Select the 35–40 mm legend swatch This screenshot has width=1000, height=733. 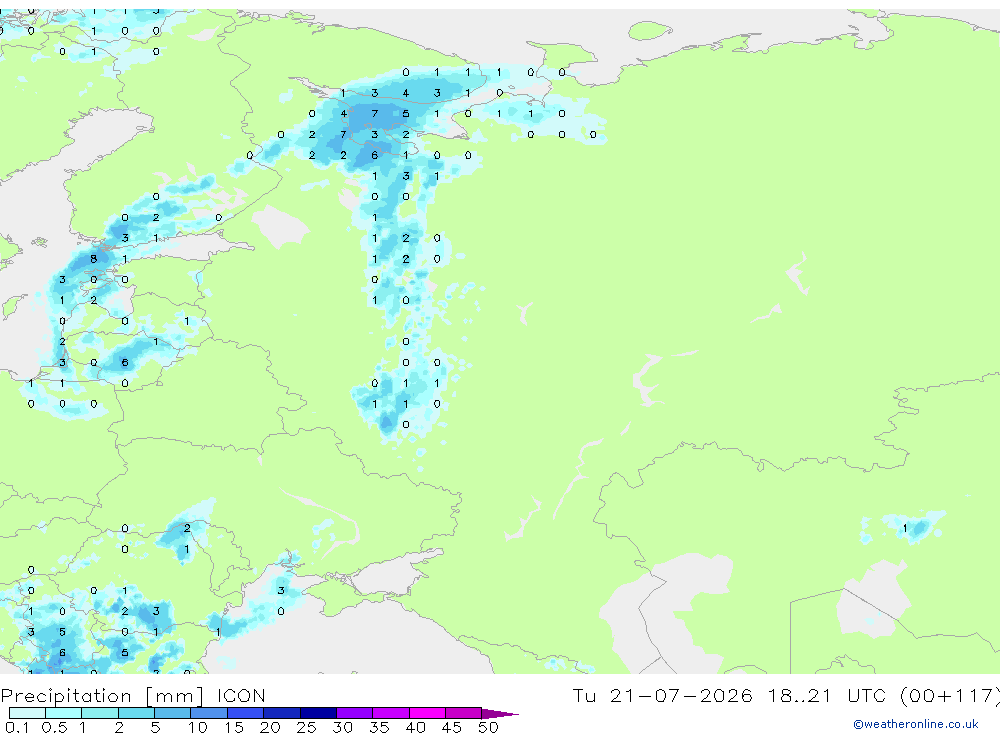tap(390, 713)
